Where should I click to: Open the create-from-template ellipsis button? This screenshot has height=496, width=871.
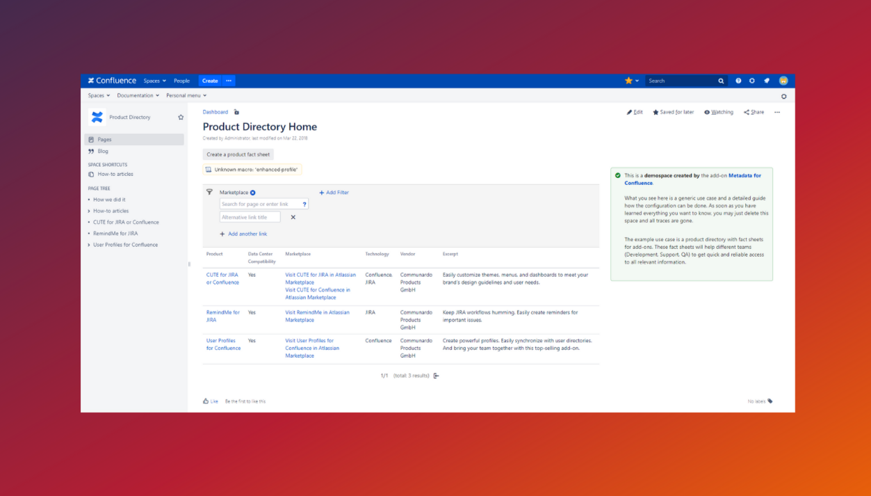pyautogui.click(x=229, y=81)
